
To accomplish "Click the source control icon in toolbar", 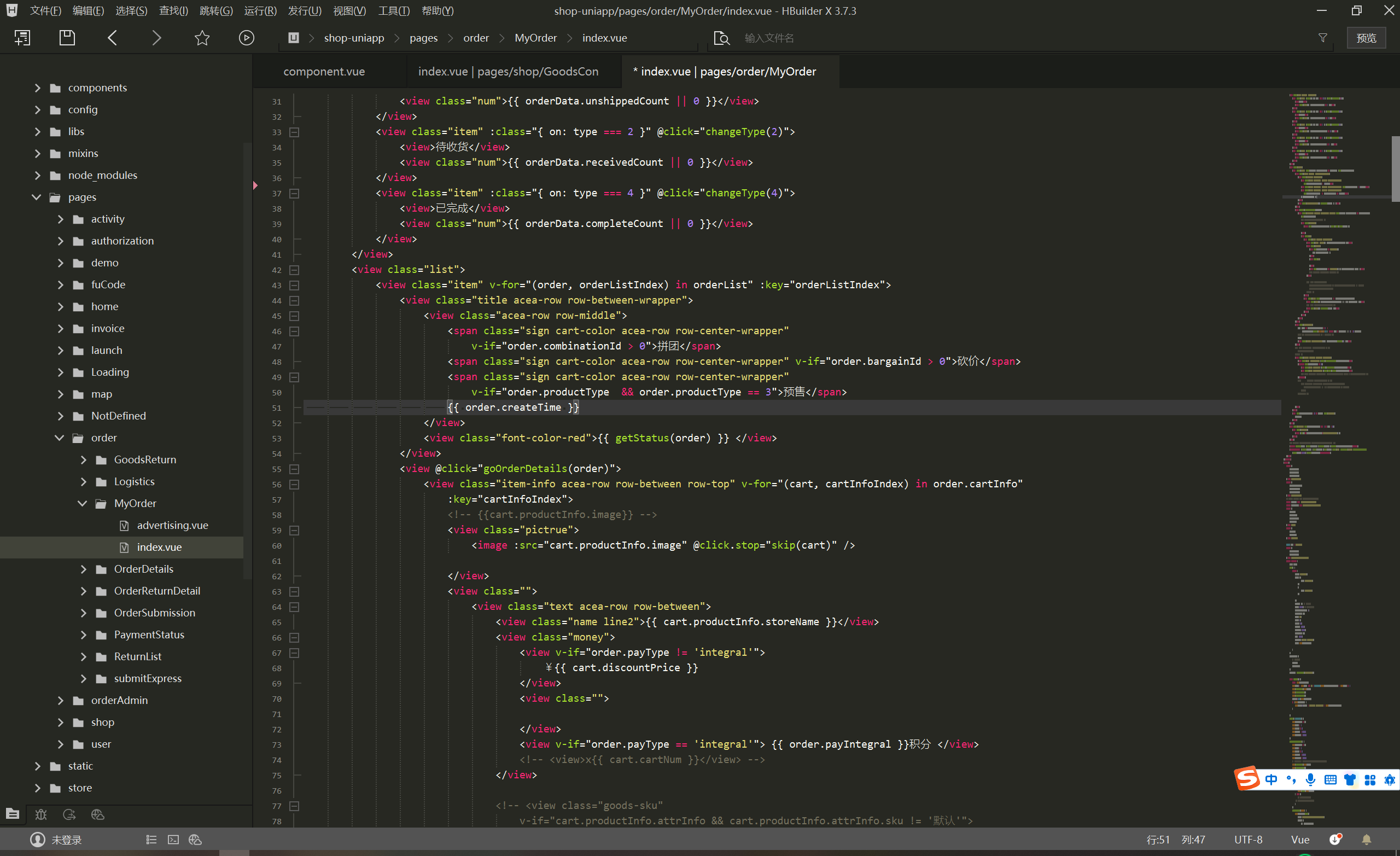I will click(x=70, y=813).
